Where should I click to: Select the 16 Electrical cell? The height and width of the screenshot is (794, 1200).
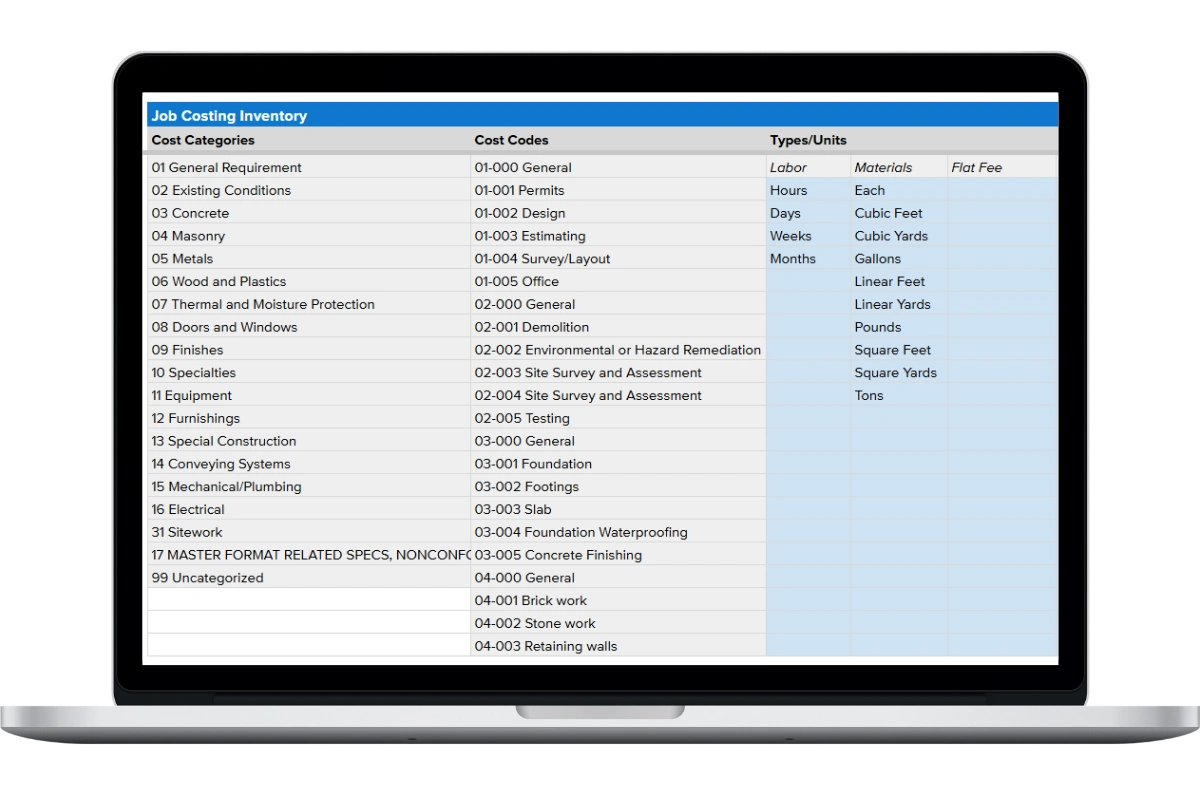tap(308, 509)
